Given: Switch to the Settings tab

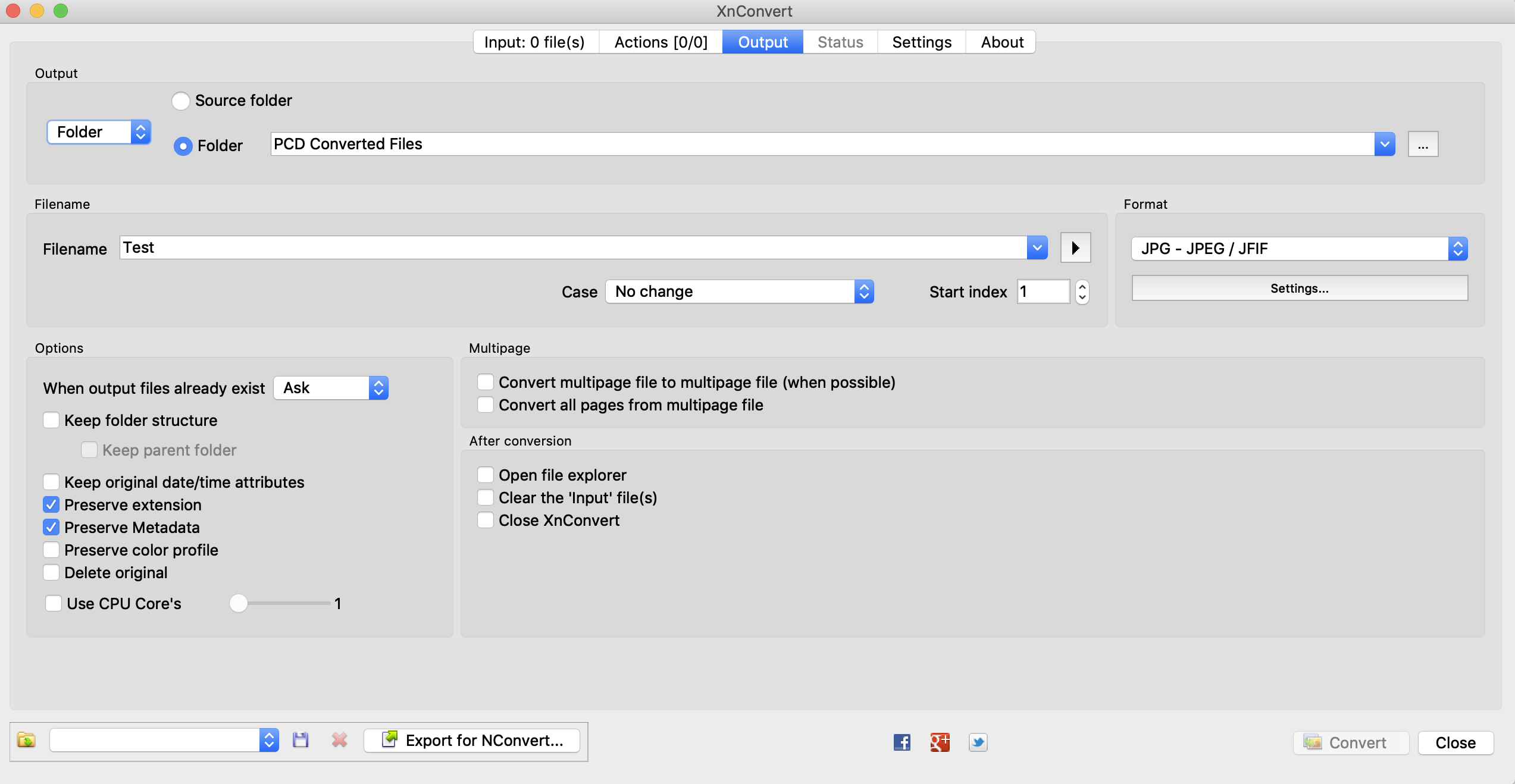Looking at the screenshot, I should coord(921,42).
